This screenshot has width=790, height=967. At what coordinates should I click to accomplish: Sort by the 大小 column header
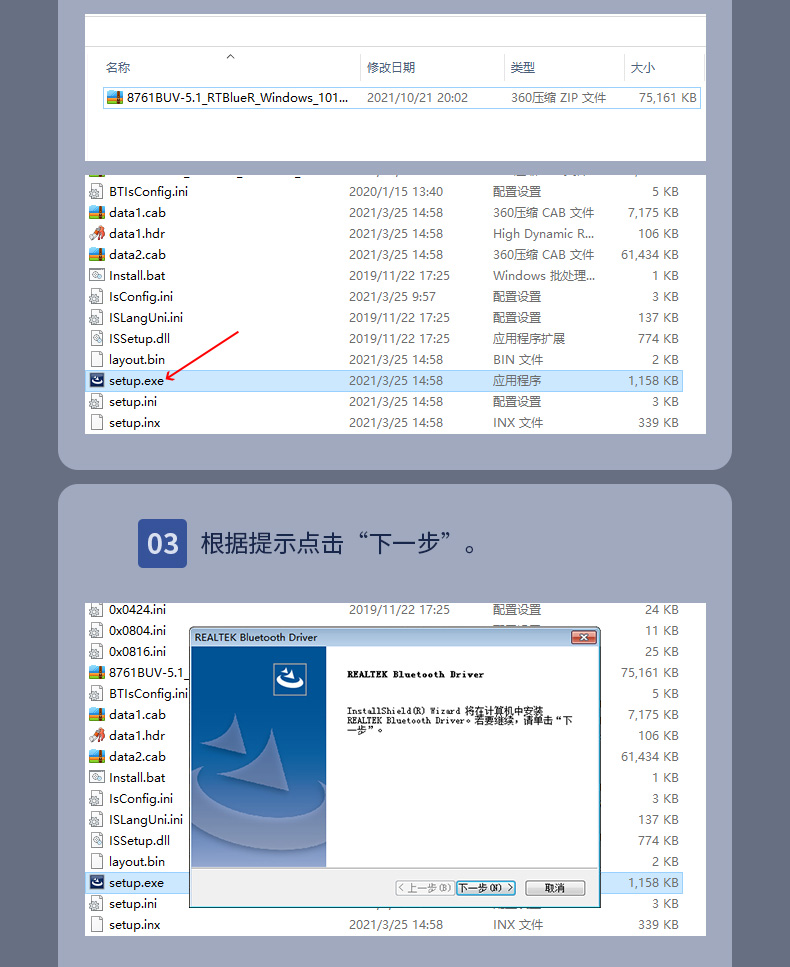point(643,67)
